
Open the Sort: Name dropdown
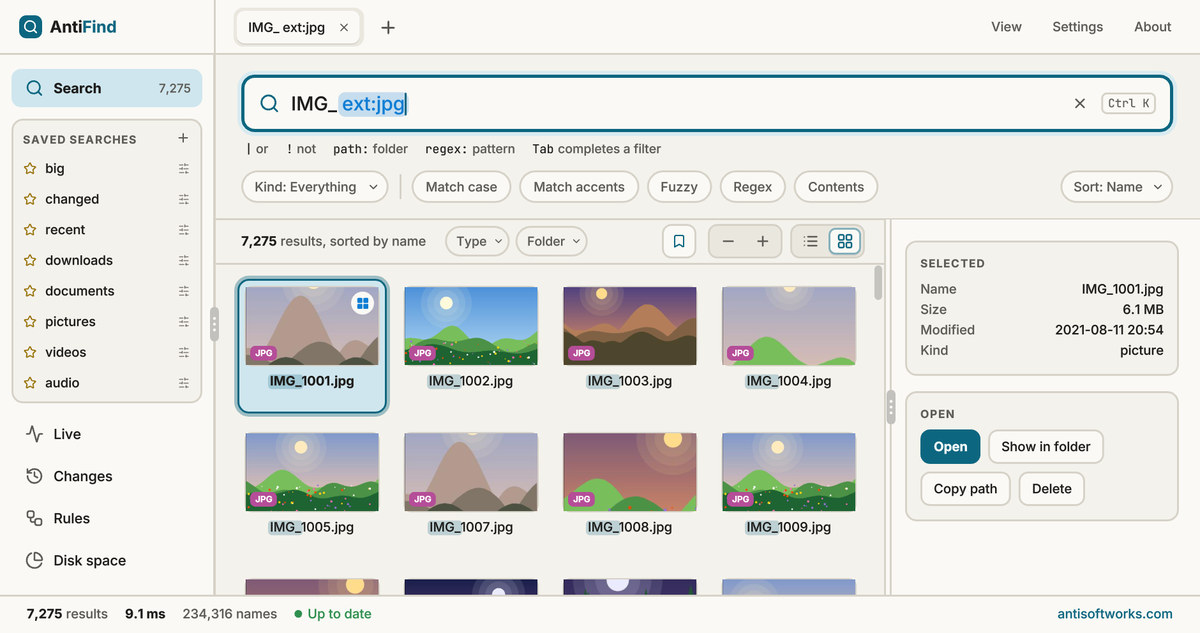pyautogui.click(x=1116, y=187)
